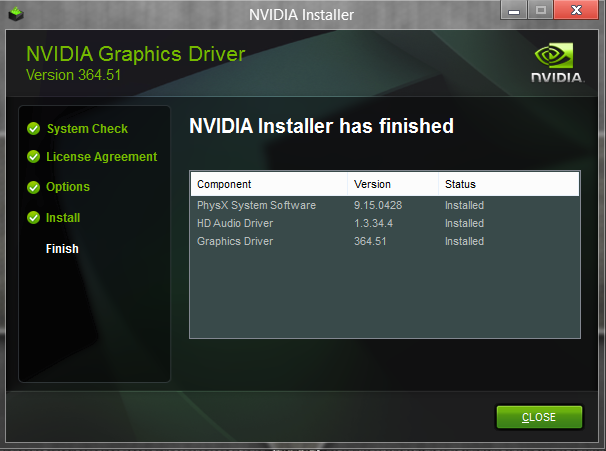
Task: Click the installer app icon in title bar
Action: (x=16, y=14)
